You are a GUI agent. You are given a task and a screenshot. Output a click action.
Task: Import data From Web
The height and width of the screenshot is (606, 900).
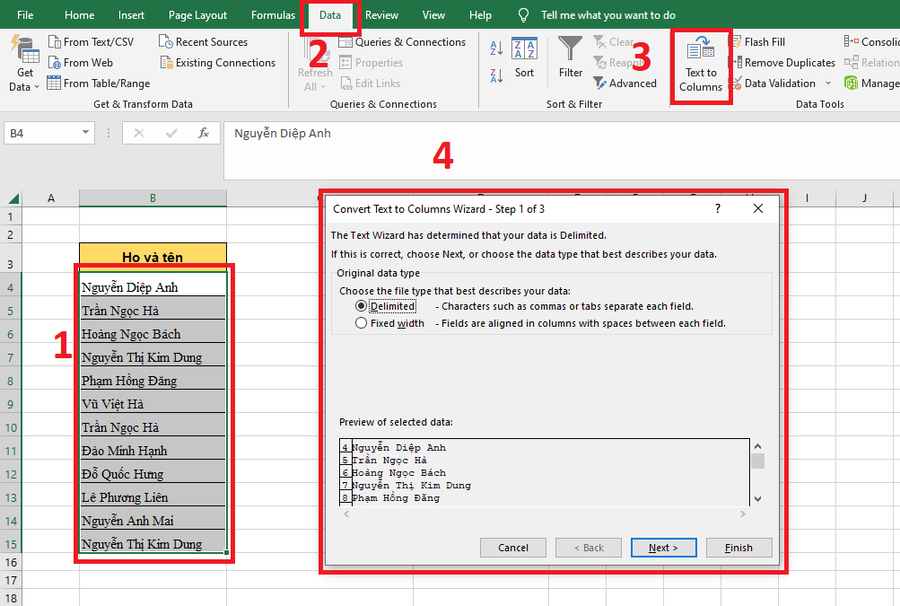pyautogui.click(x=80, y=63)
